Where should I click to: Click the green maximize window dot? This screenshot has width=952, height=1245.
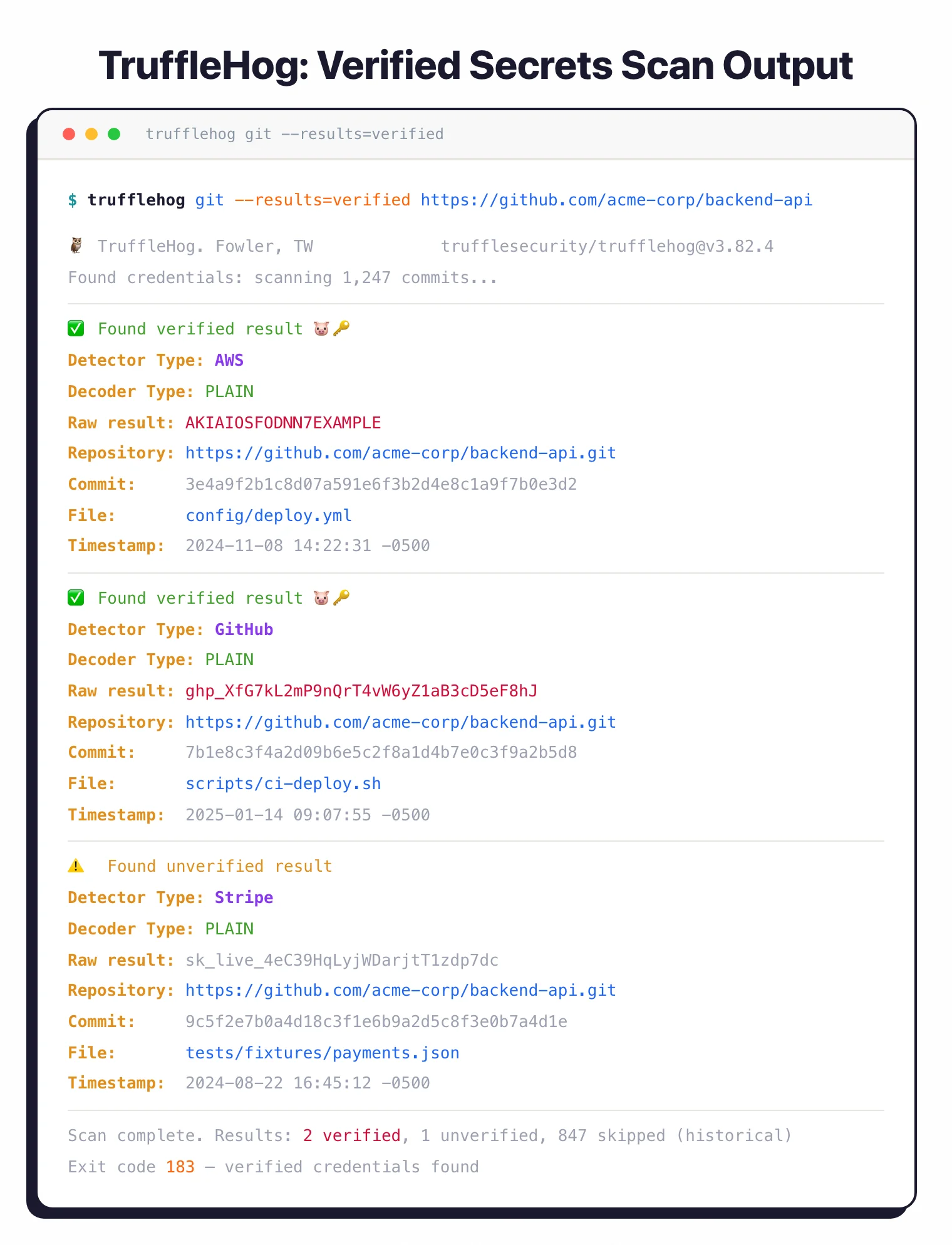(x=114, y=134)
